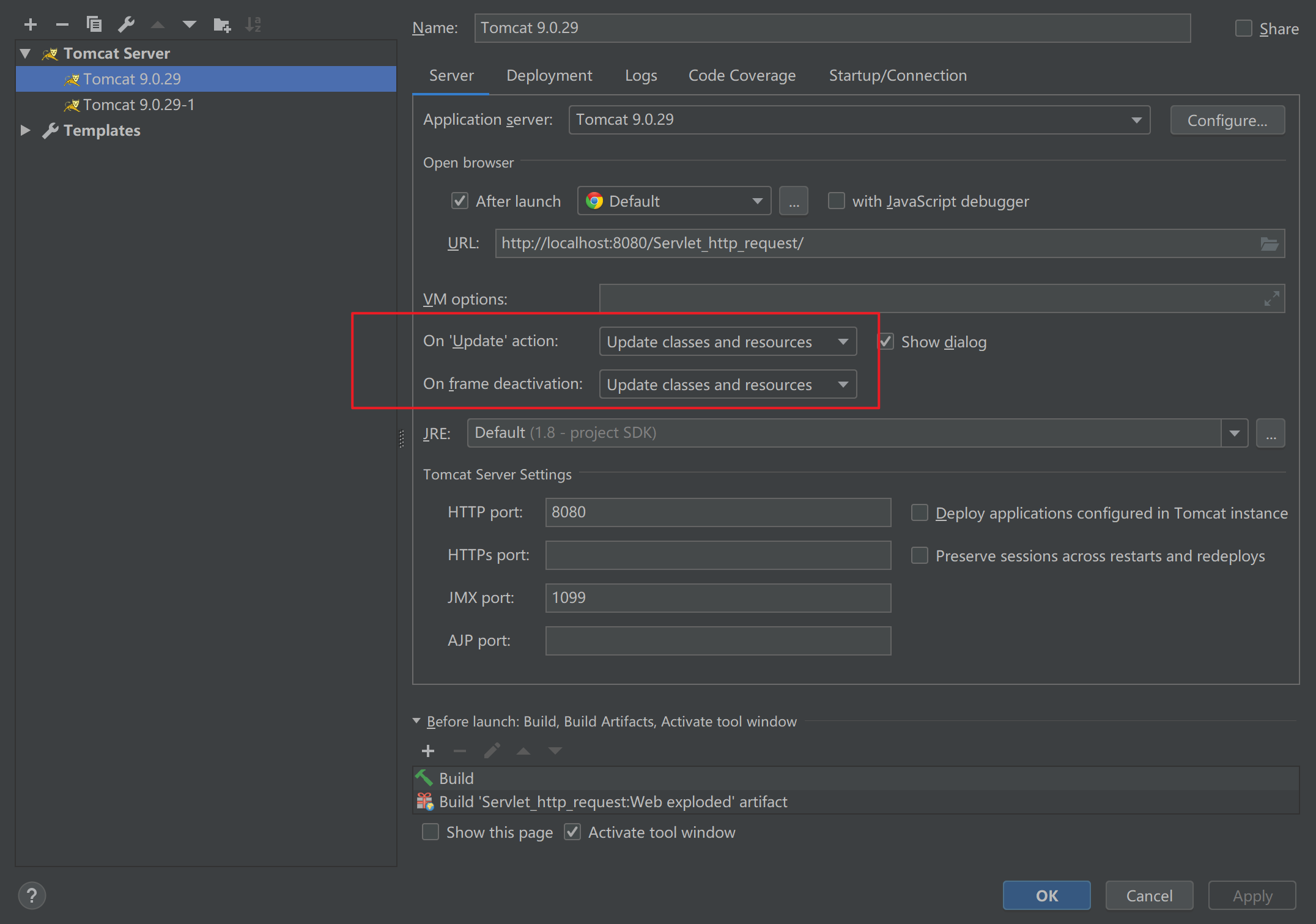This screenshot has height=924, width=1316.
Task: Collapse the Tomcat Server tree node
Action: coord(26,54)
